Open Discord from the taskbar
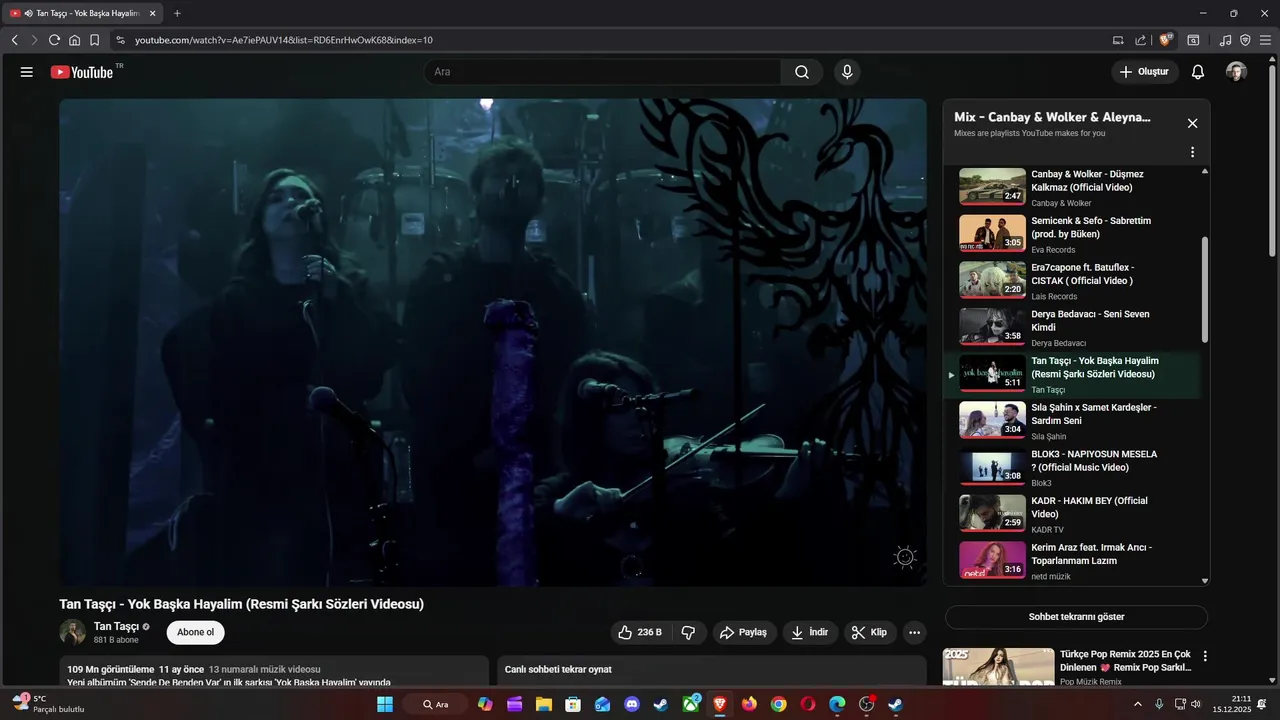Screen dimensions: 1280x720 coord(631,704)
